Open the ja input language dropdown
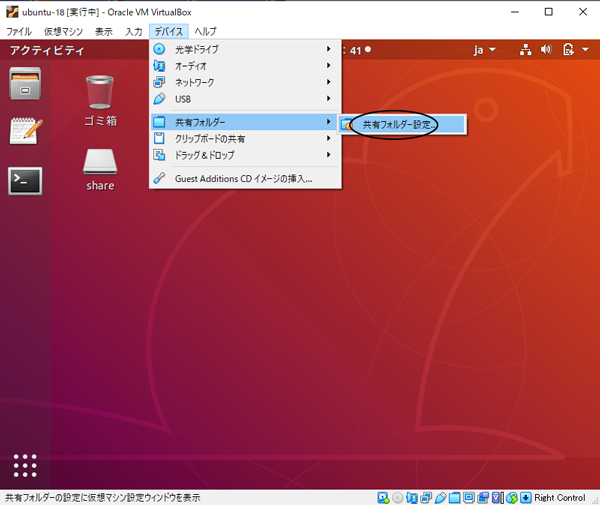Screen dimensions: 600x505 [484, 50]
